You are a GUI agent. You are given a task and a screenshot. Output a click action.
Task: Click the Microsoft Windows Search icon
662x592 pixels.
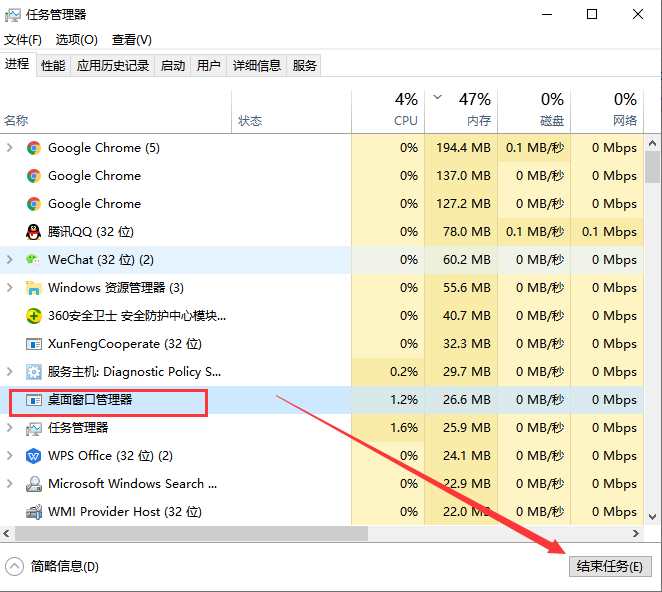34,484
